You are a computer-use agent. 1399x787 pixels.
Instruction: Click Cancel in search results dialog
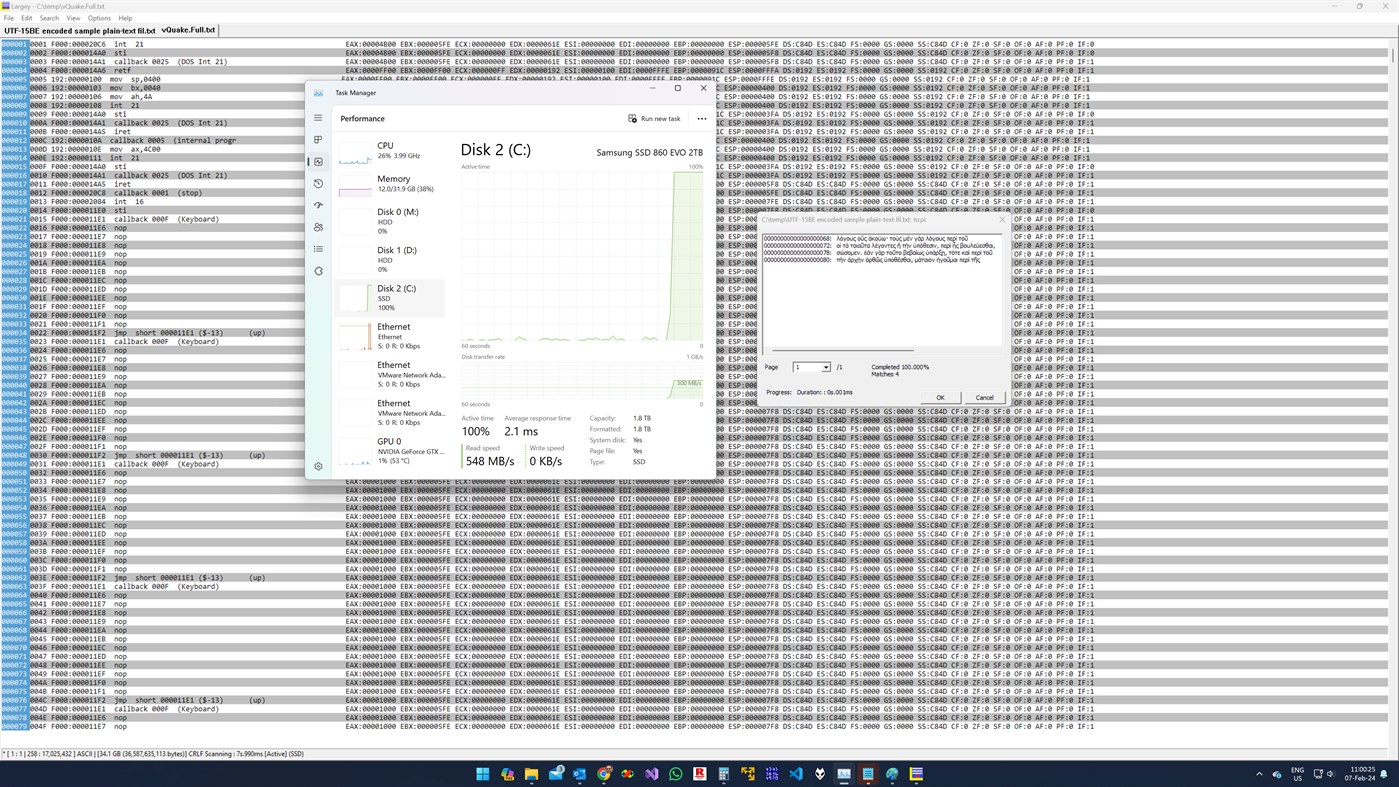pyautogui.click(x=984, y=397)
